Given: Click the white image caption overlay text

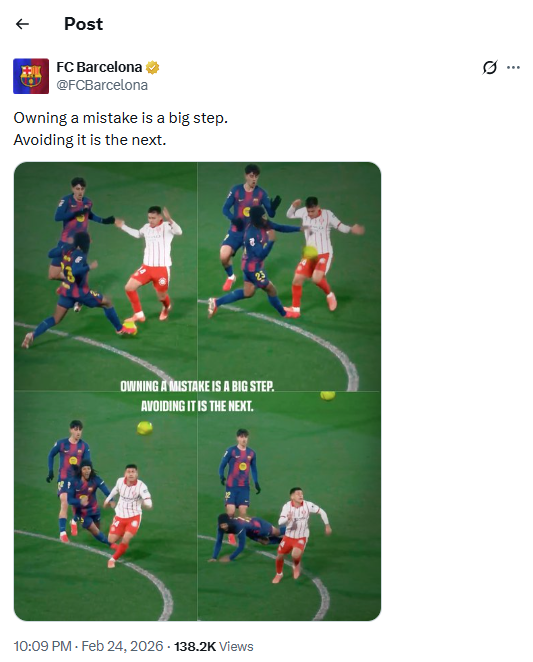Looking at the screenshot, I should click(x=197, y=396).
